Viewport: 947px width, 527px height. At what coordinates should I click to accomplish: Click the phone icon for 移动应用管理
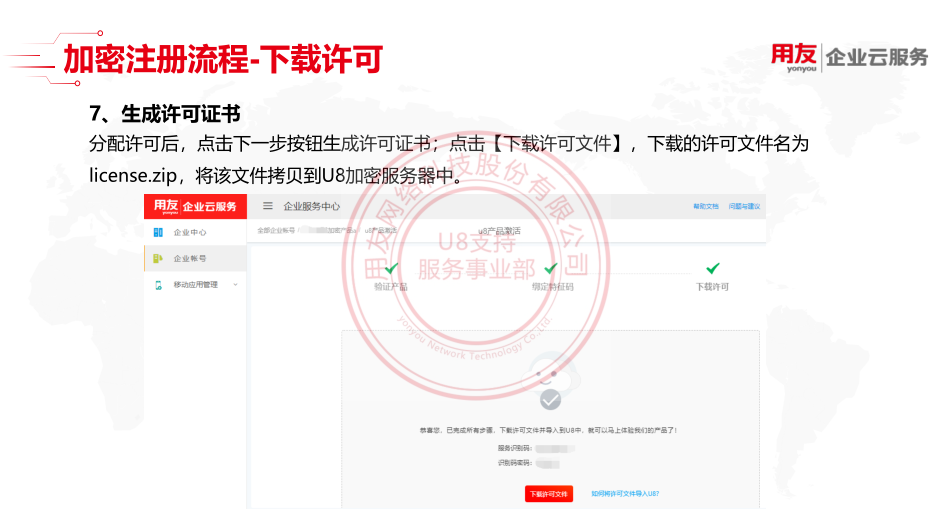tap(158, 285)
